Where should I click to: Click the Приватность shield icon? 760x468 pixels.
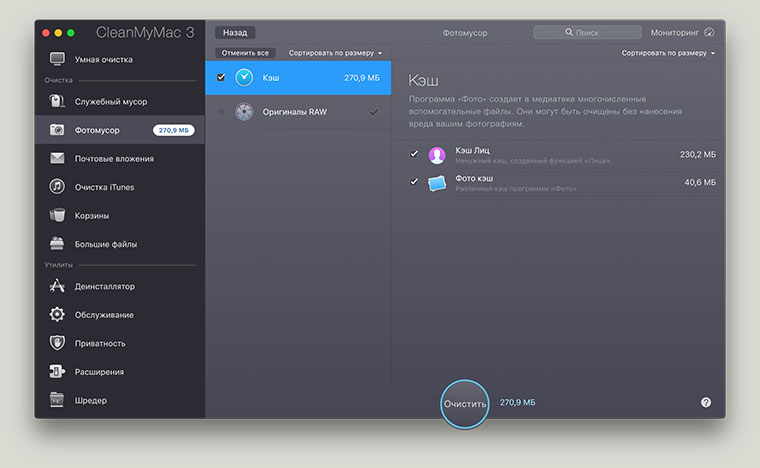[x=57, y=343]
